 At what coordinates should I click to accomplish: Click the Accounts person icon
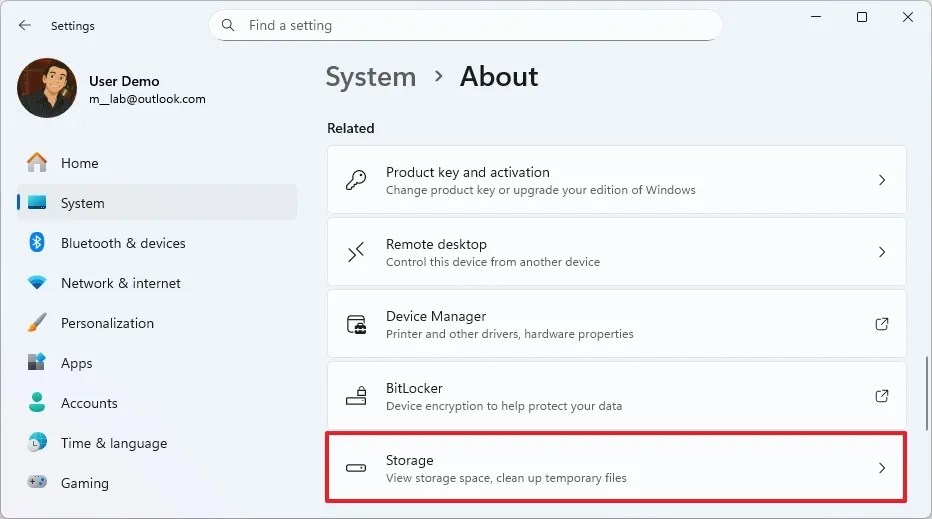tap(37, 402)
